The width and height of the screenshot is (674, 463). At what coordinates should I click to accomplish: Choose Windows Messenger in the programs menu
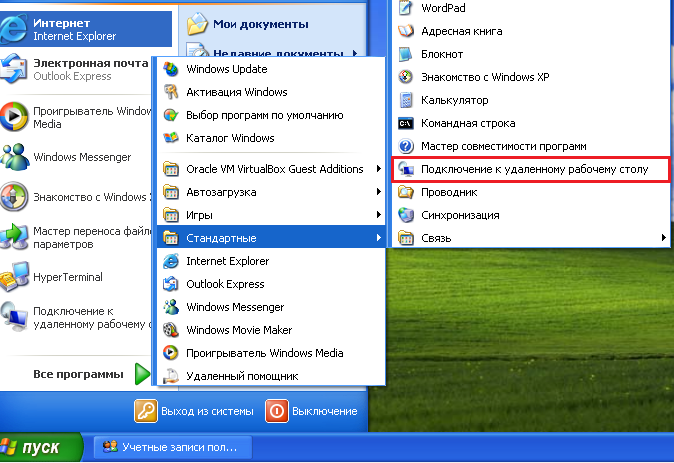pos(271,307)
